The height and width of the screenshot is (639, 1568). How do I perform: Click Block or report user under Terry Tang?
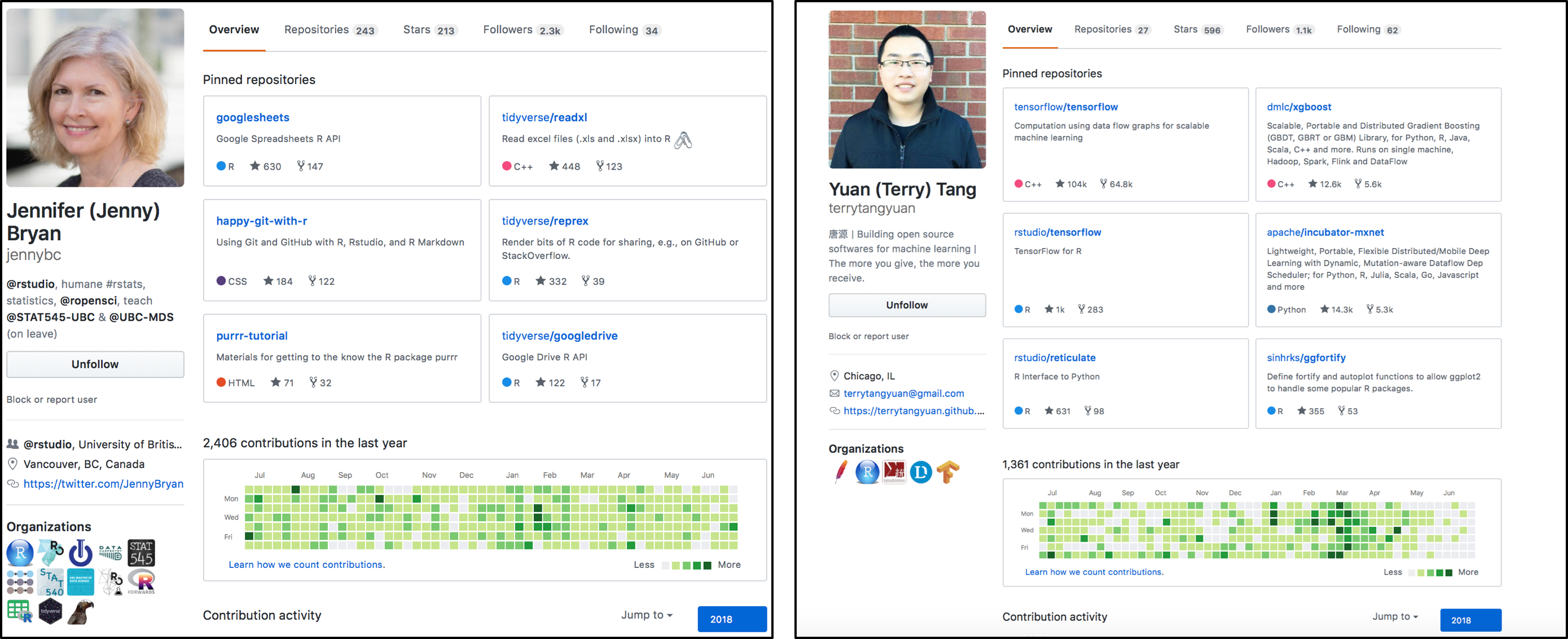868,336
